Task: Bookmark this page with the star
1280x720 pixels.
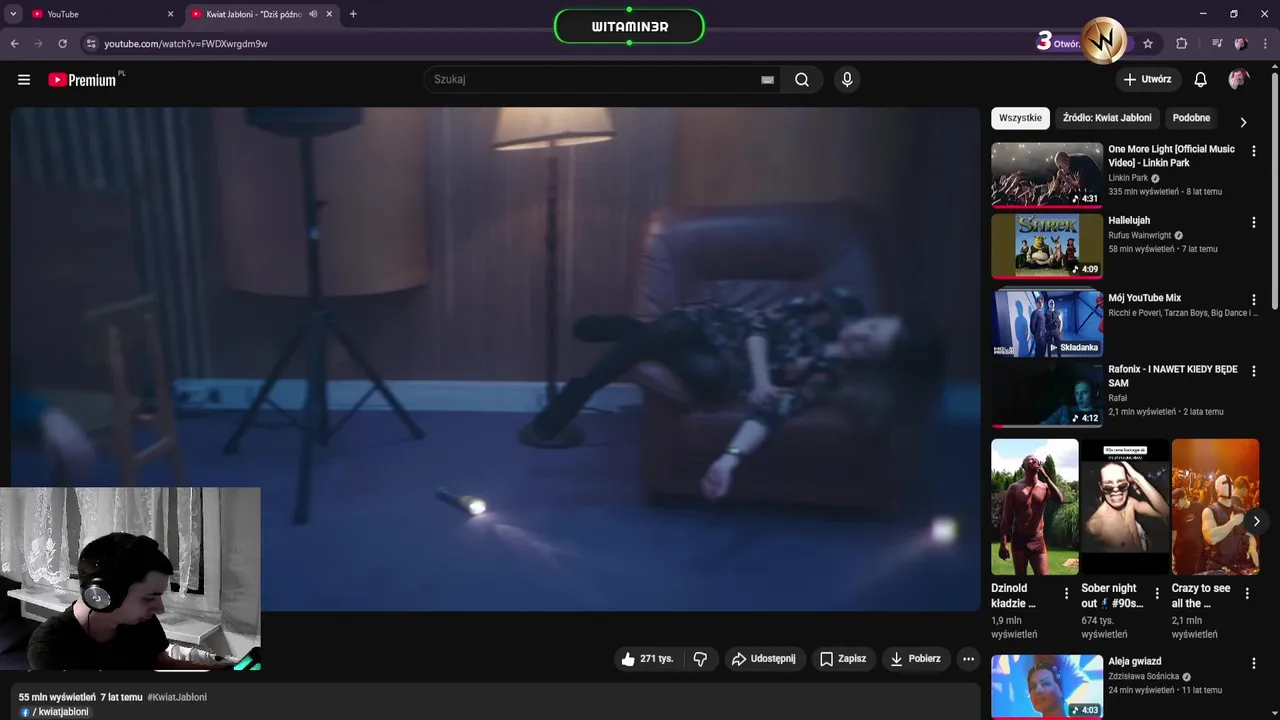Action: [x=1148, y=44]
